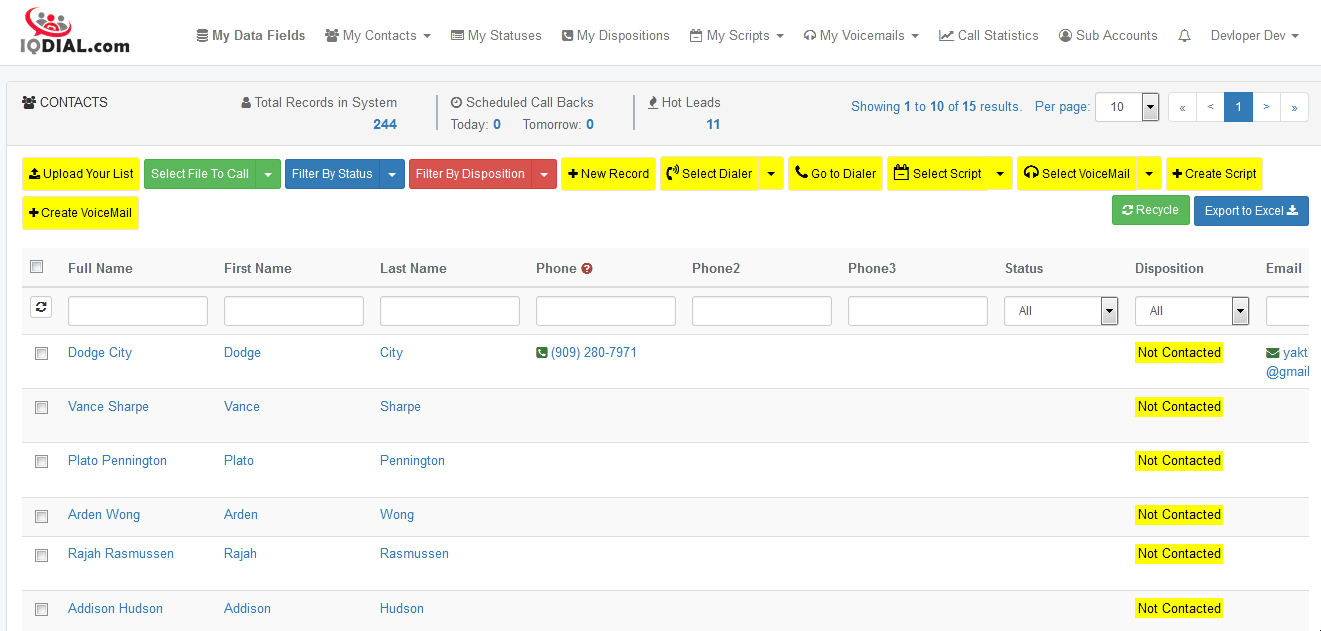Image resolution: width=1321 pixels, height=631 pixels.
Task: Expand Select File To Call dropdown arrow
Action: 268,174
